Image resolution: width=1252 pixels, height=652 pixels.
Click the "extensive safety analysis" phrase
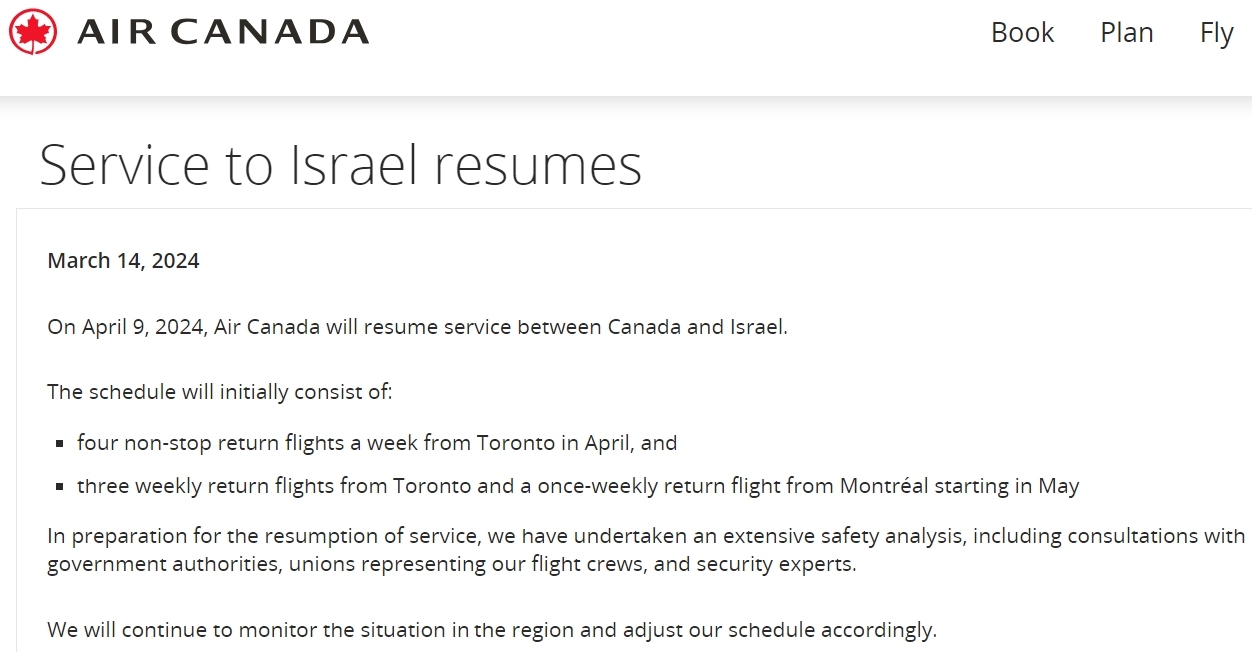tap(844, 536)
